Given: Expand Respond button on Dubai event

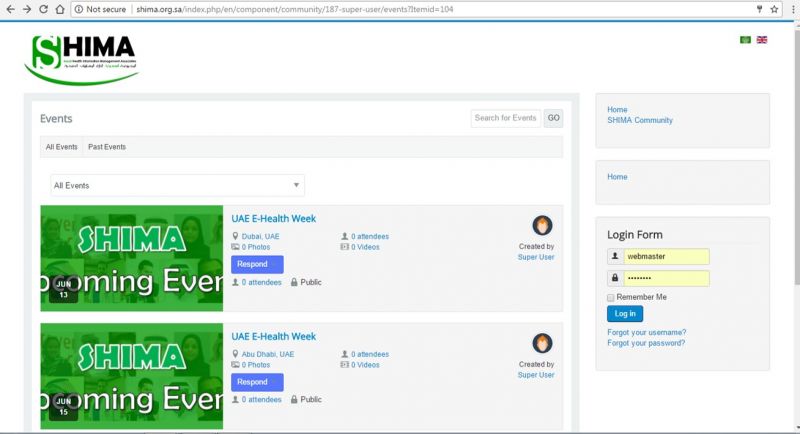Looking at the screenshot, I should (x=257, y=264).
